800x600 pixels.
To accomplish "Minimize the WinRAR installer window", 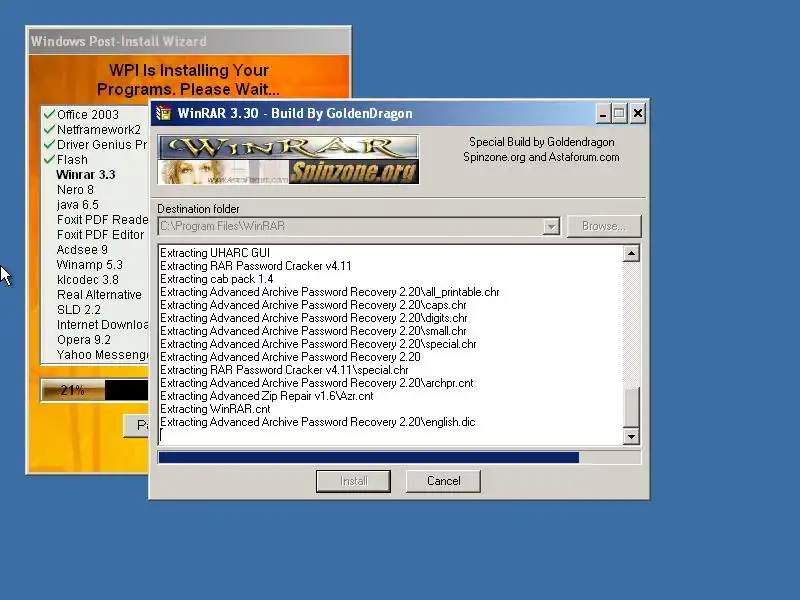I will coord(603,113).
